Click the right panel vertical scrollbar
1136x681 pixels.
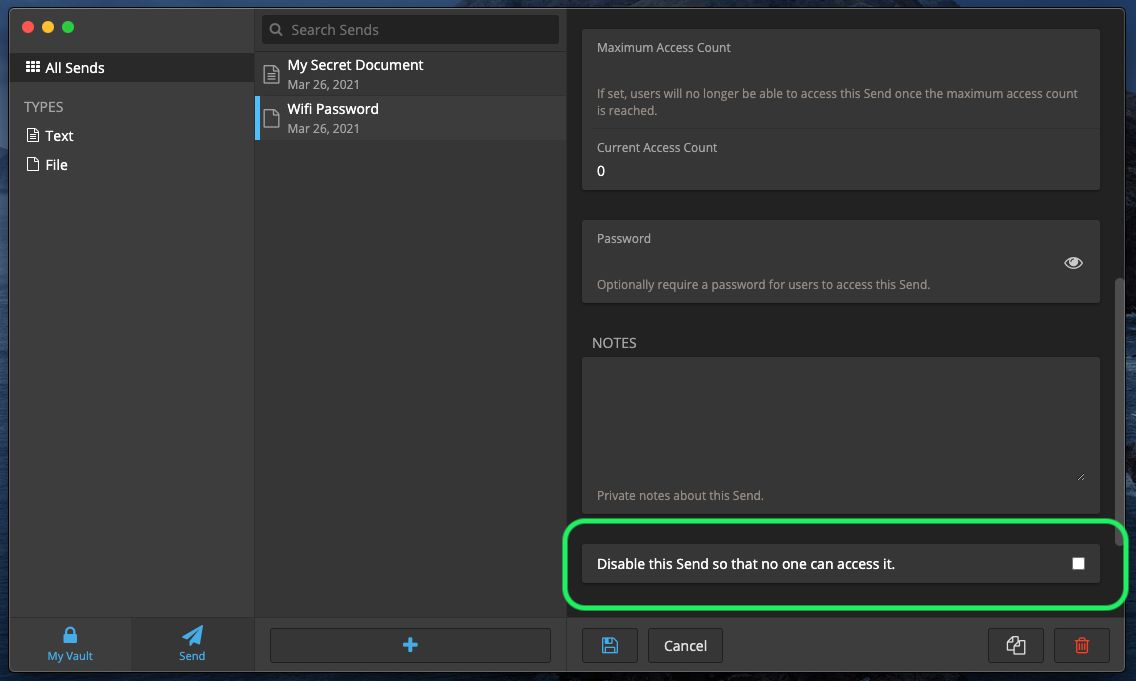point(1119,411)
